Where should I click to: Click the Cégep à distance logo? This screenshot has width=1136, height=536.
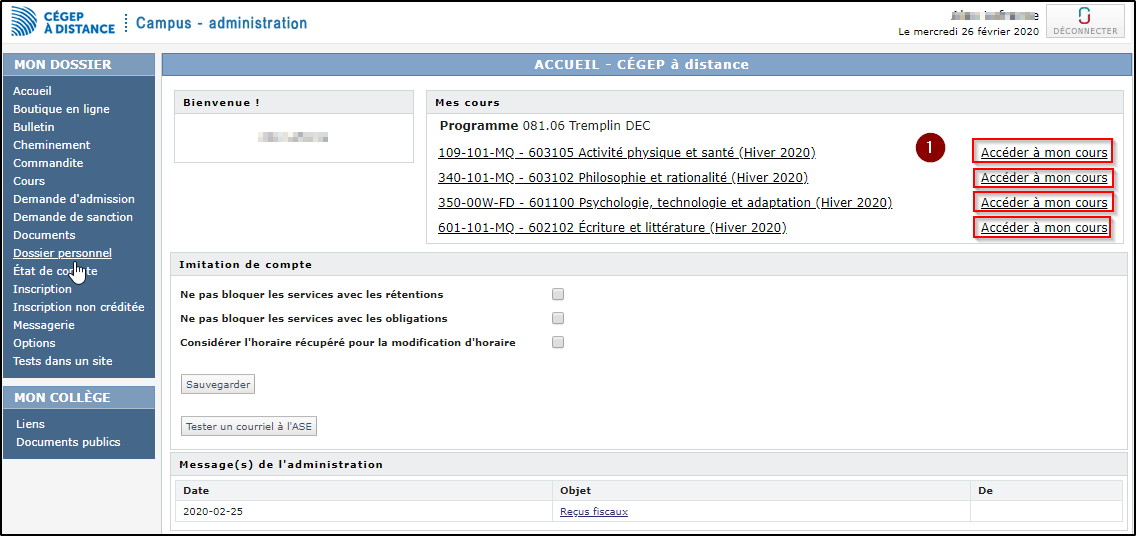click(62, 21)
